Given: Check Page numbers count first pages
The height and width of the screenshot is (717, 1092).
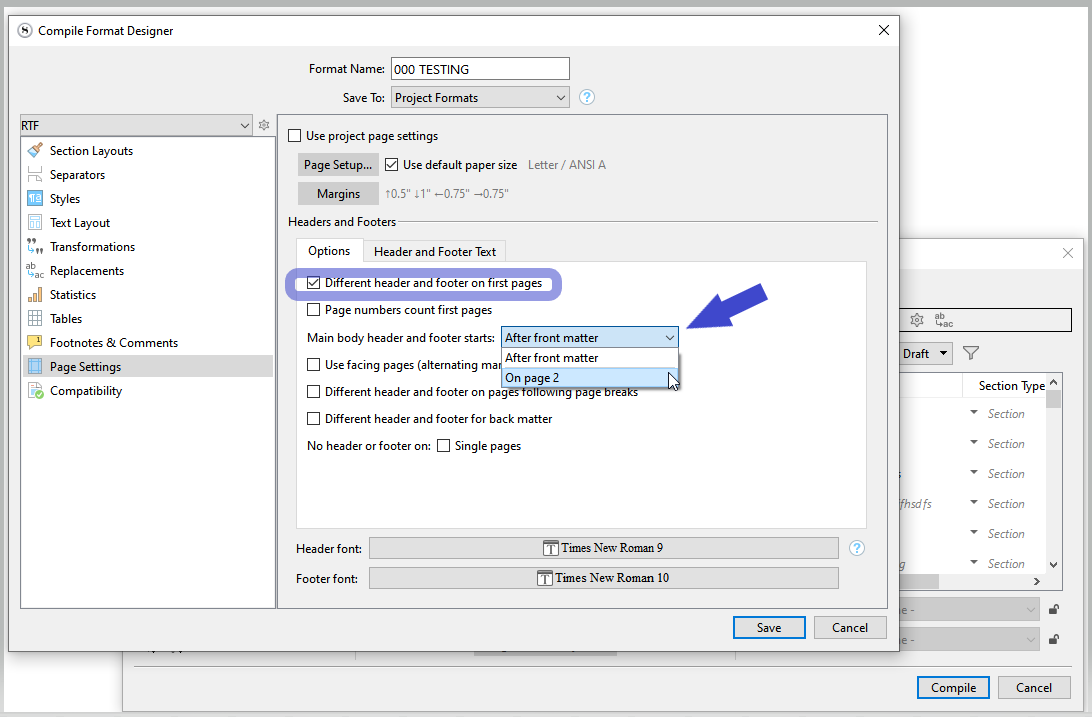Looking at the screenshot, I should click(x=313, y=310).
